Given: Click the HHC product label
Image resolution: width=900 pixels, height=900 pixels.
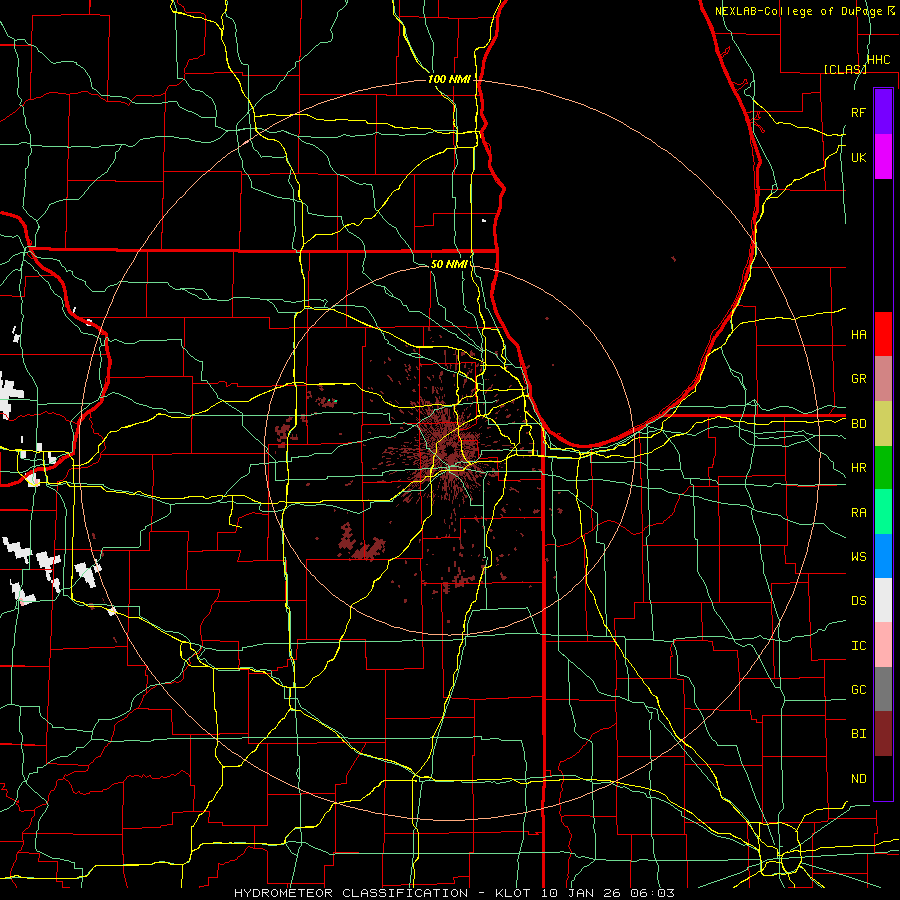Looking at the screenshot, I should [x=878, y=60].
